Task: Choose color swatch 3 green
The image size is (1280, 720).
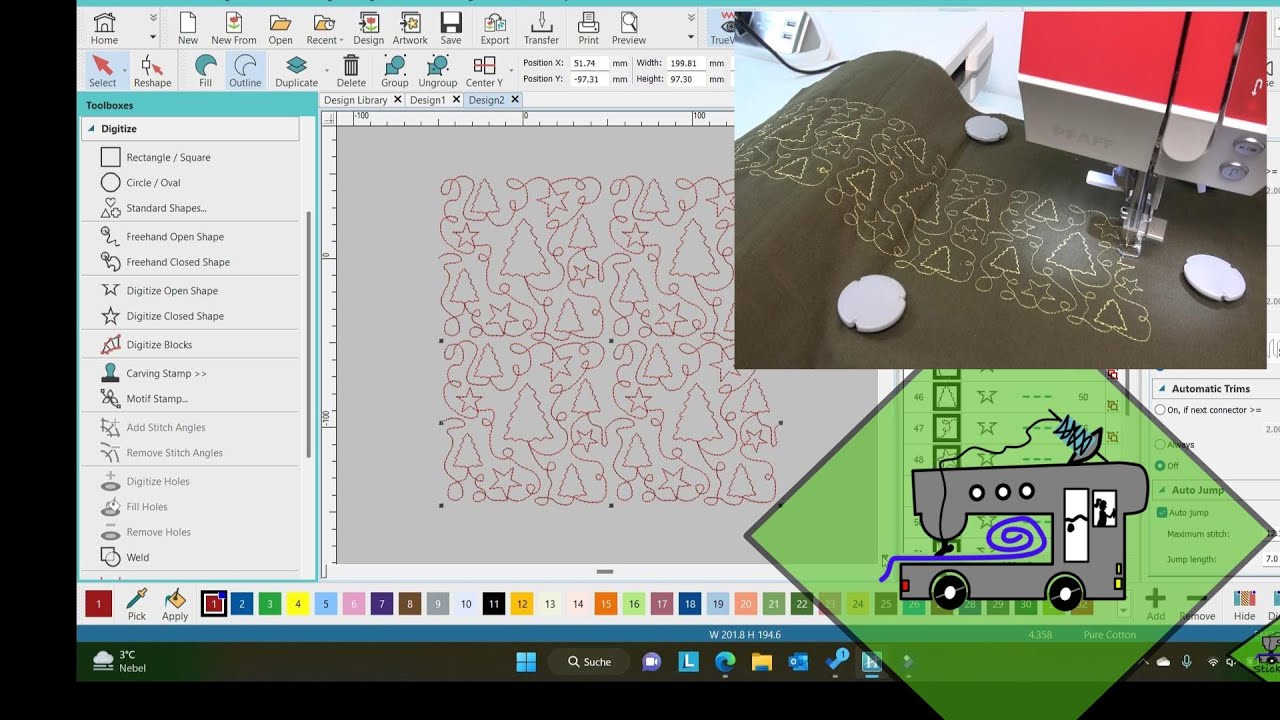Action: click(270, 604)
